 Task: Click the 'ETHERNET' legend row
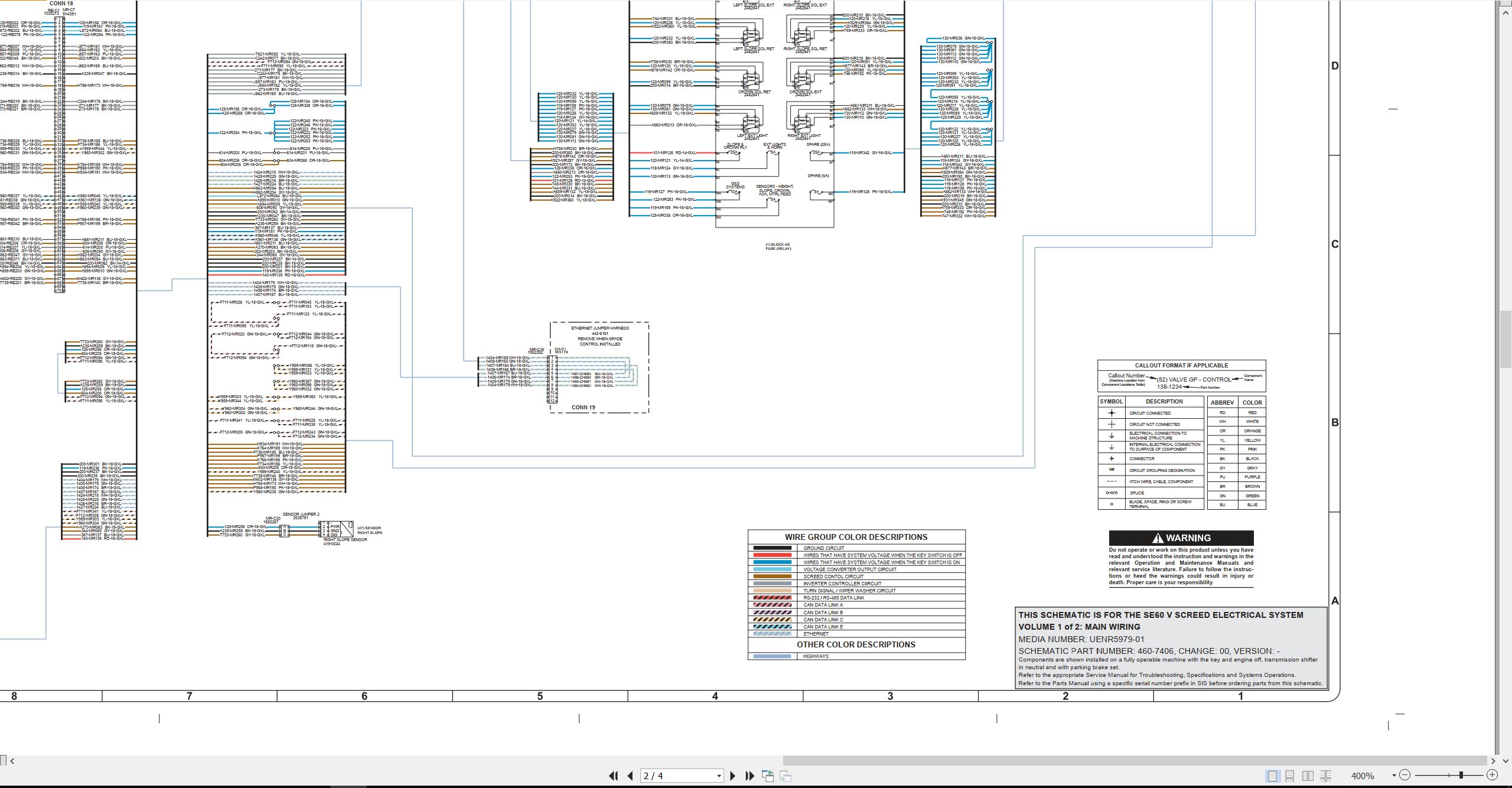coord(856,634)
